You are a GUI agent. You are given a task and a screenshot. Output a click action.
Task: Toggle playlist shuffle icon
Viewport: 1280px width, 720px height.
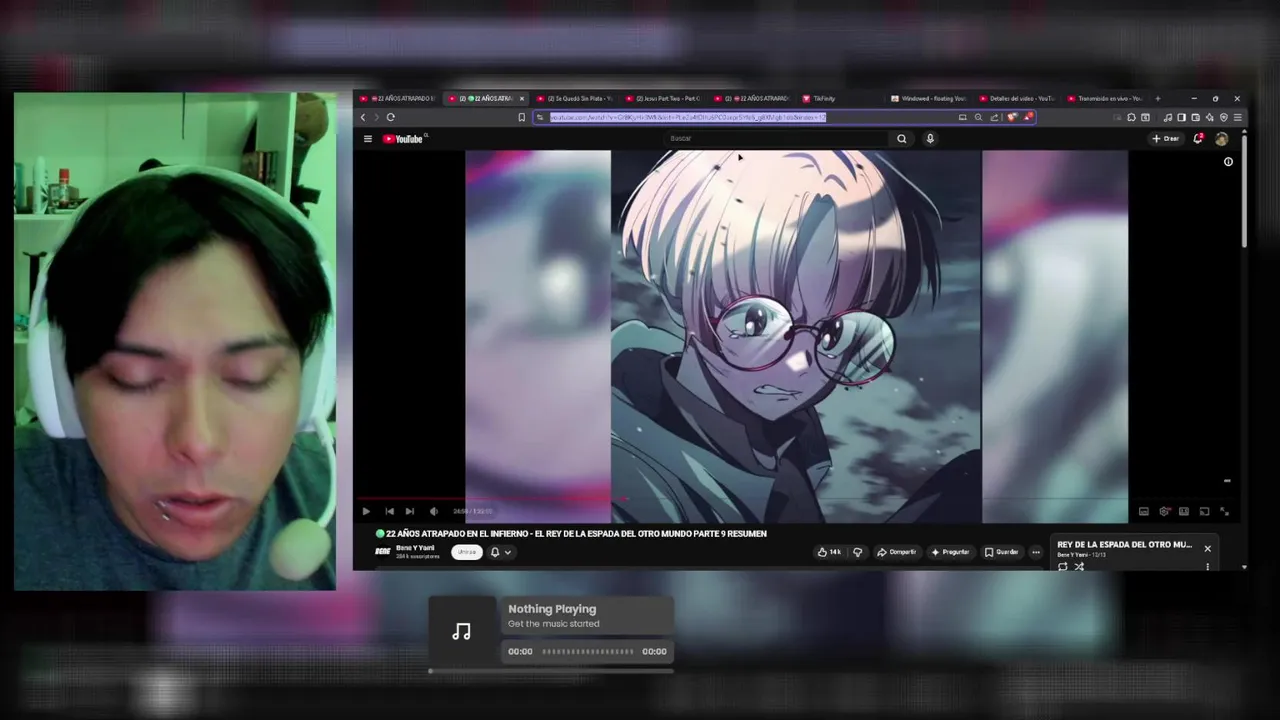coord(1079,566)
